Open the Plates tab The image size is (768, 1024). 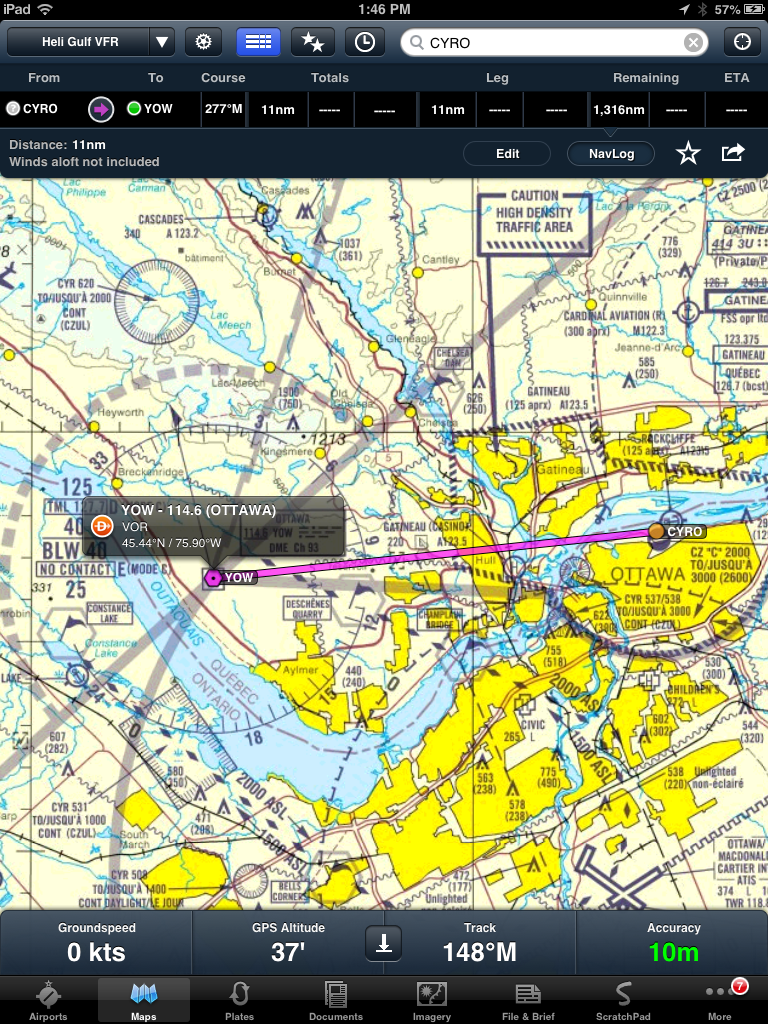pos(240,1000)
